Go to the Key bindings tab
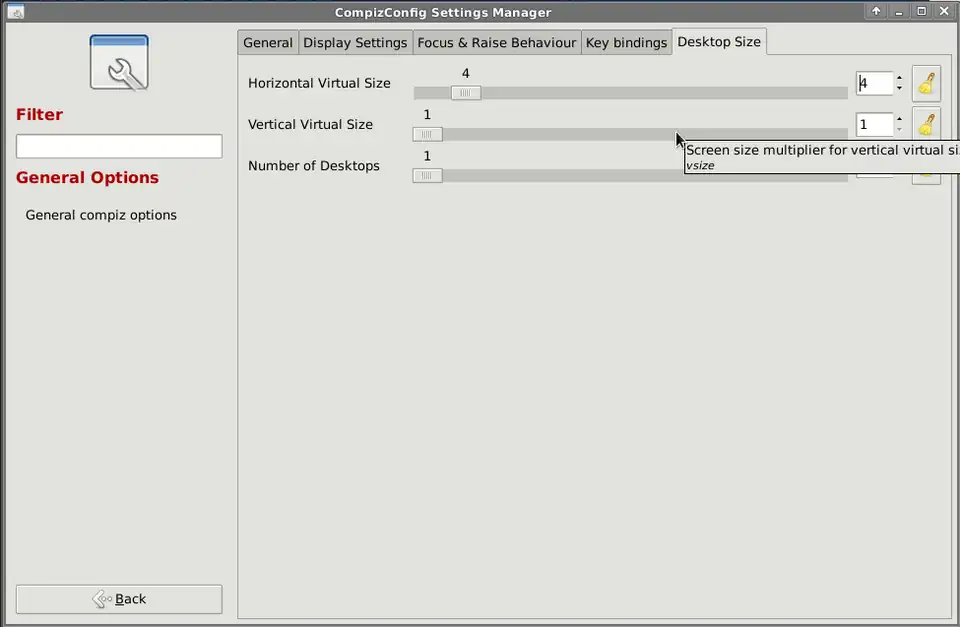Viewport: 960px width, 627px height. click(x=626, y=43)
